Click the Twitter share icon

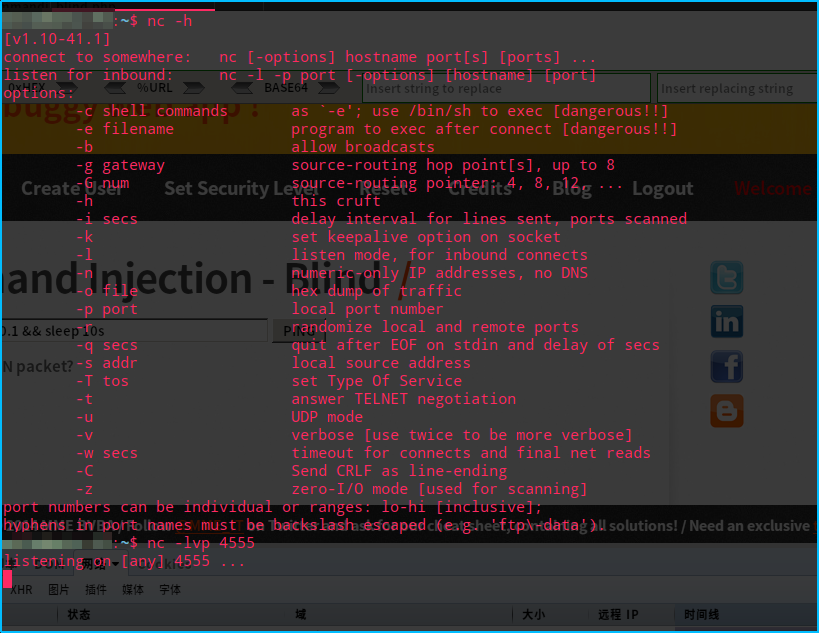[726, 278]
